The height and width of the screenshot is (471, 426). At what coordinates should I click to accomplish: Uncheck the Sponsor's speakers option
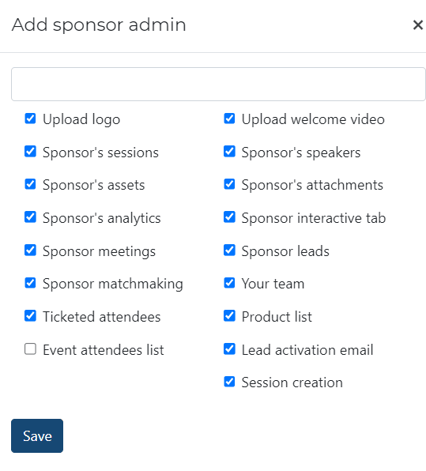pos(229,151)
